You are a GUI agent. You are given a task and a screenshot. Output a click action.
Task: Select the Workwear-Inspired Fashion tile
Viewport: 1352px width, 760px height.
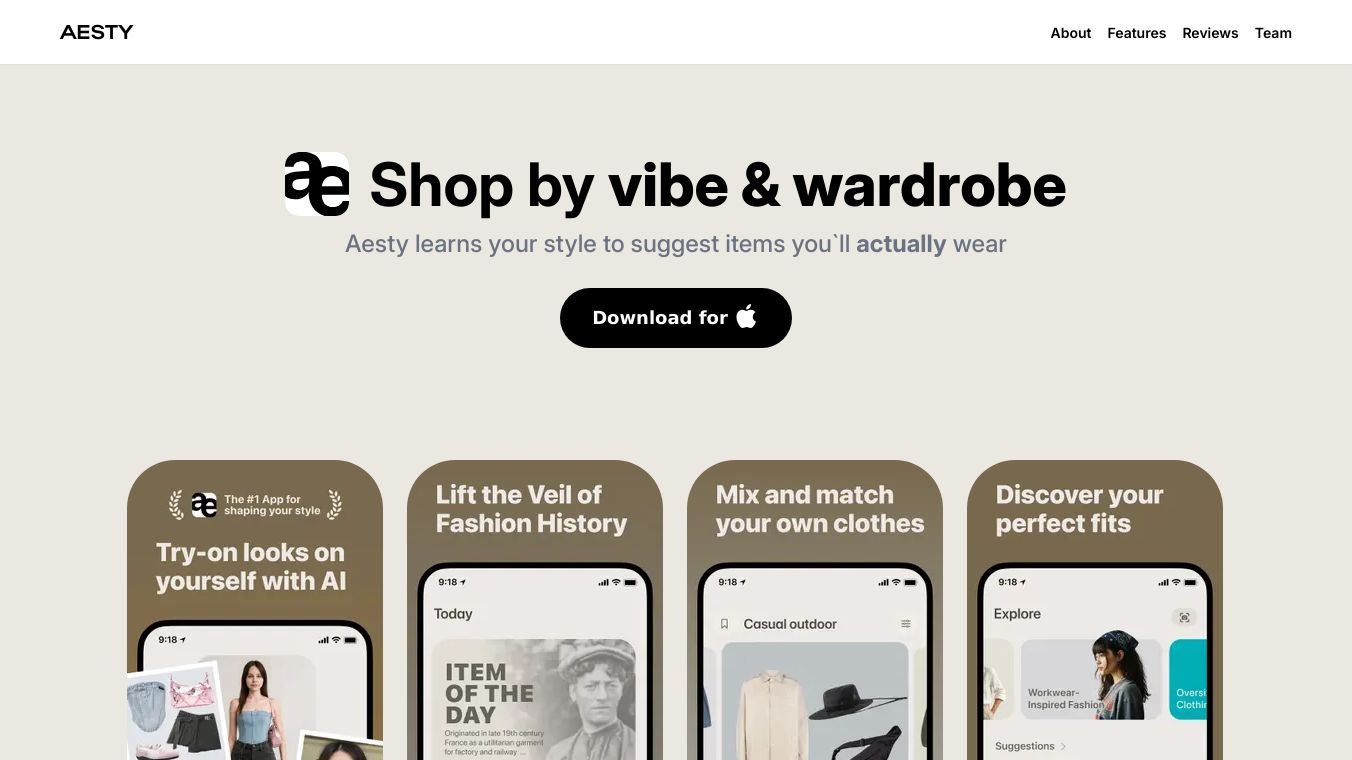click(x=1091, y=679)
